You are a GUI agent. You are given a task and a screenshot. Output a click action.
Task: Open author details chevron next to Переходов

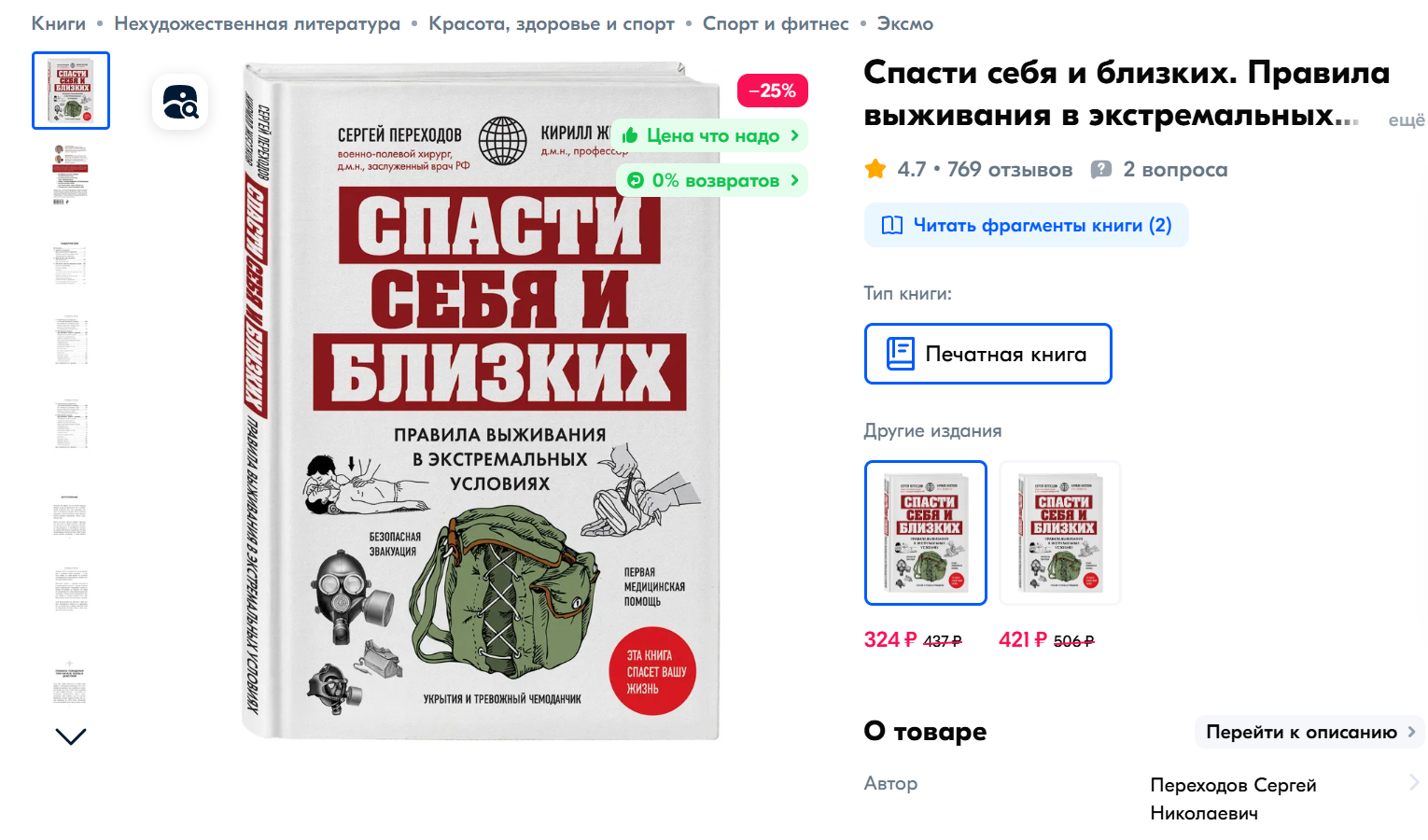(x=1414, y=783)
